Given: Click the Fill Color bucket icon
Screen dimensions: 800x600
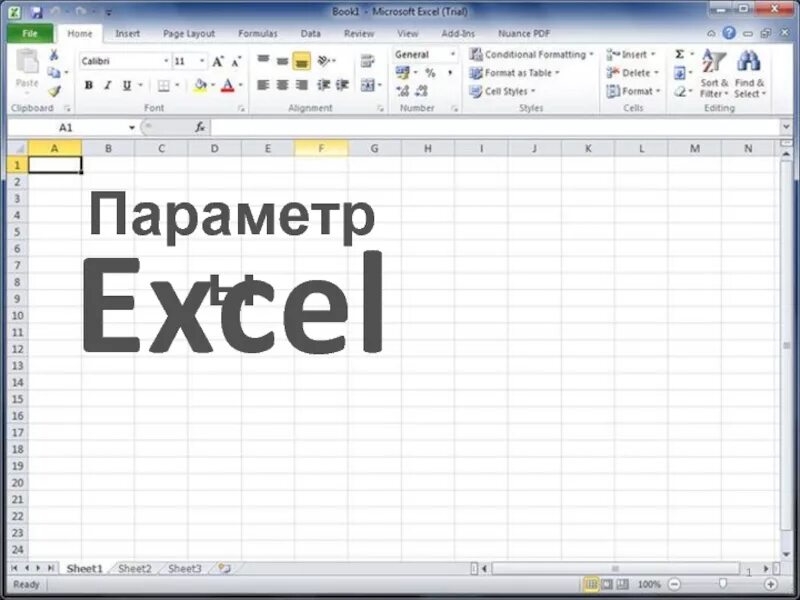Looking at the screenshot, I should click(x=201, y=85).
